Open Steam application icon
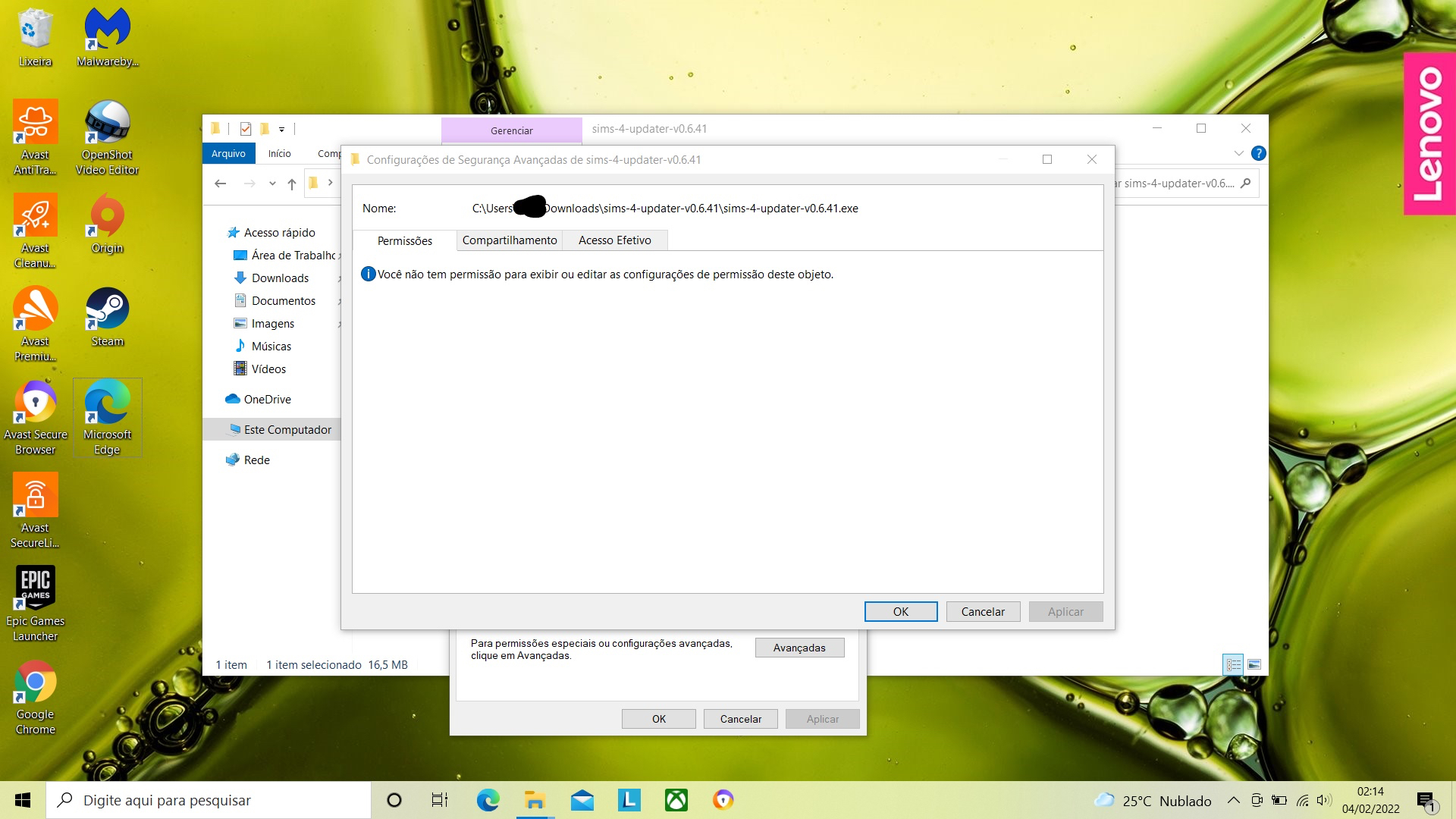1456x819 pixels. [x=106, y=312]
